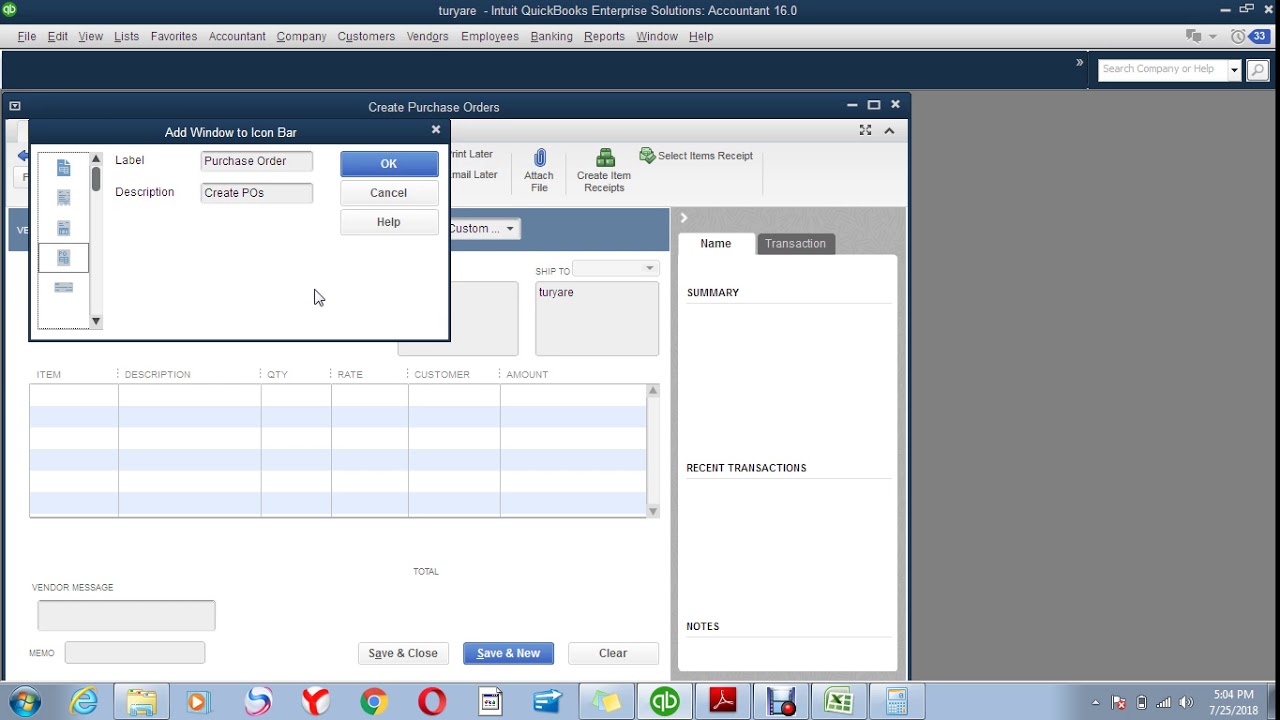Click the Vendor Message field
Screen dimensions: 1280x720
[x=126, y=615]
